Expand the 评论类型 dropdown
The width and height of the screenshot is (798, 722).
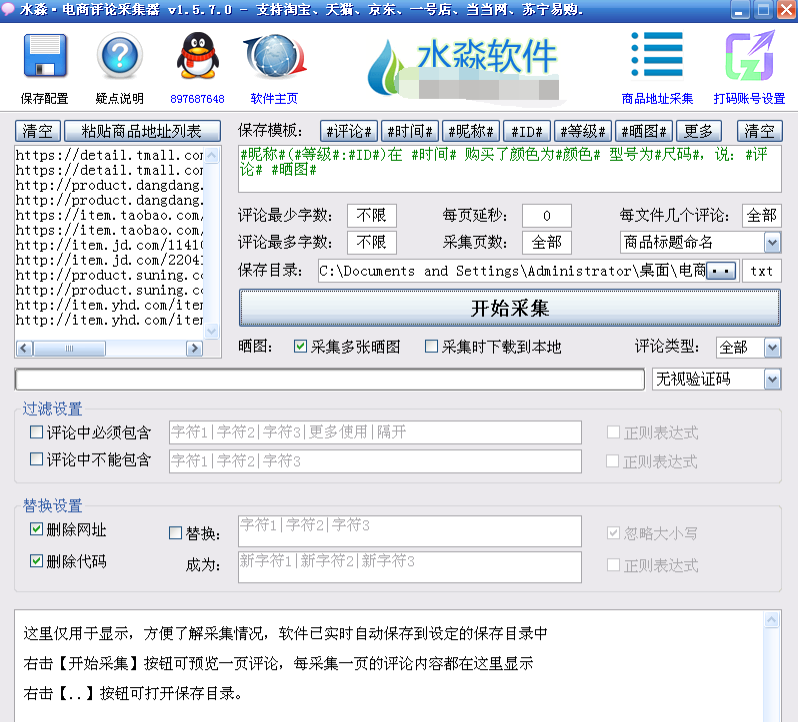pyautogui.click(x=772, y=348)
